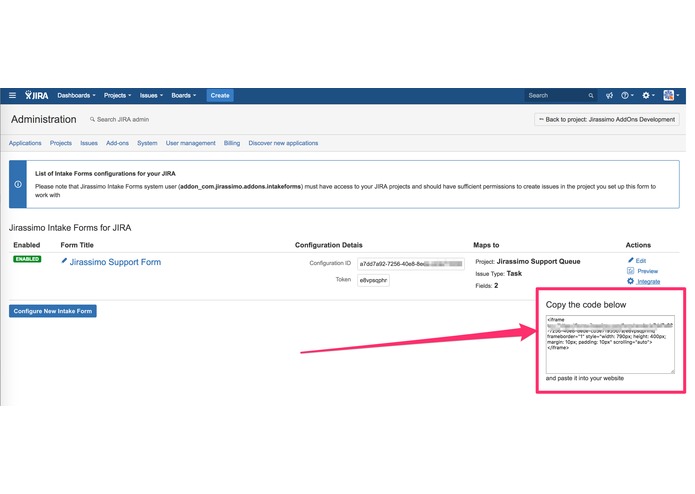This screenshot has width=695, height=494.
Task: Click pencil icon beside Jirassimo Support Form
Action: tap(64, 261)
